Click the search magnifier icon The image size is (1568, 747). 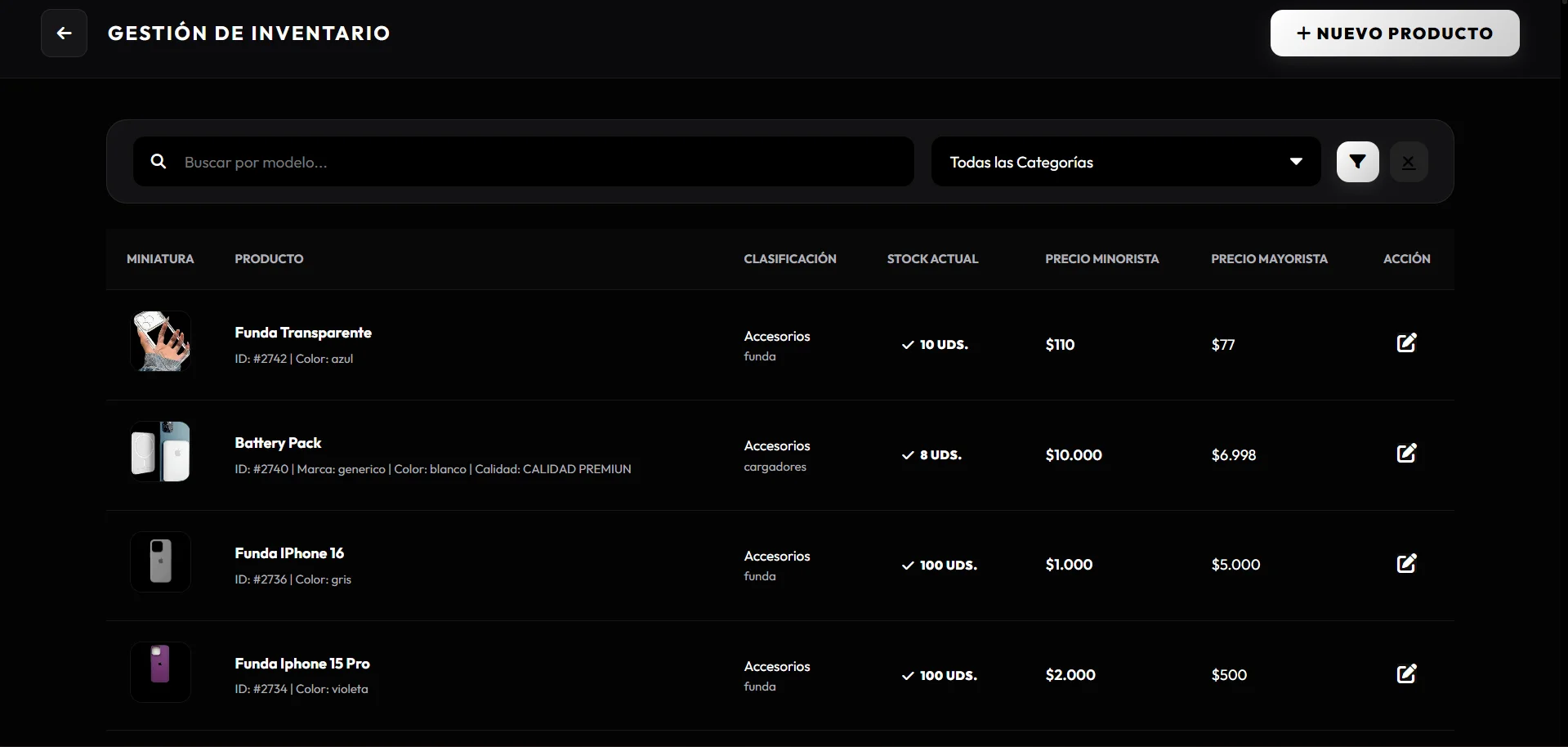click(159, 162)
